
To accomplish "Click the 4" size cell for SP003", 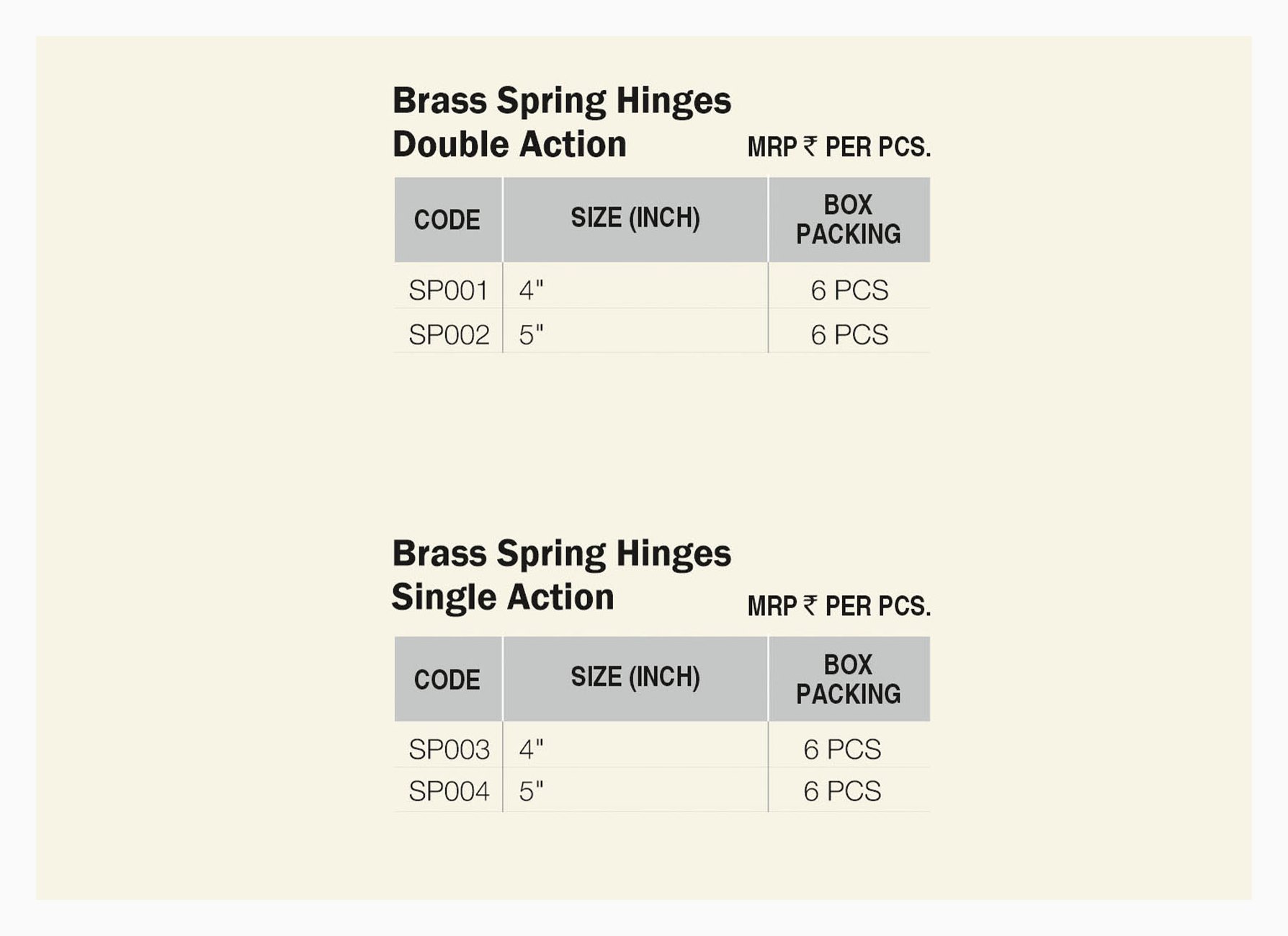I will point(532,750).
